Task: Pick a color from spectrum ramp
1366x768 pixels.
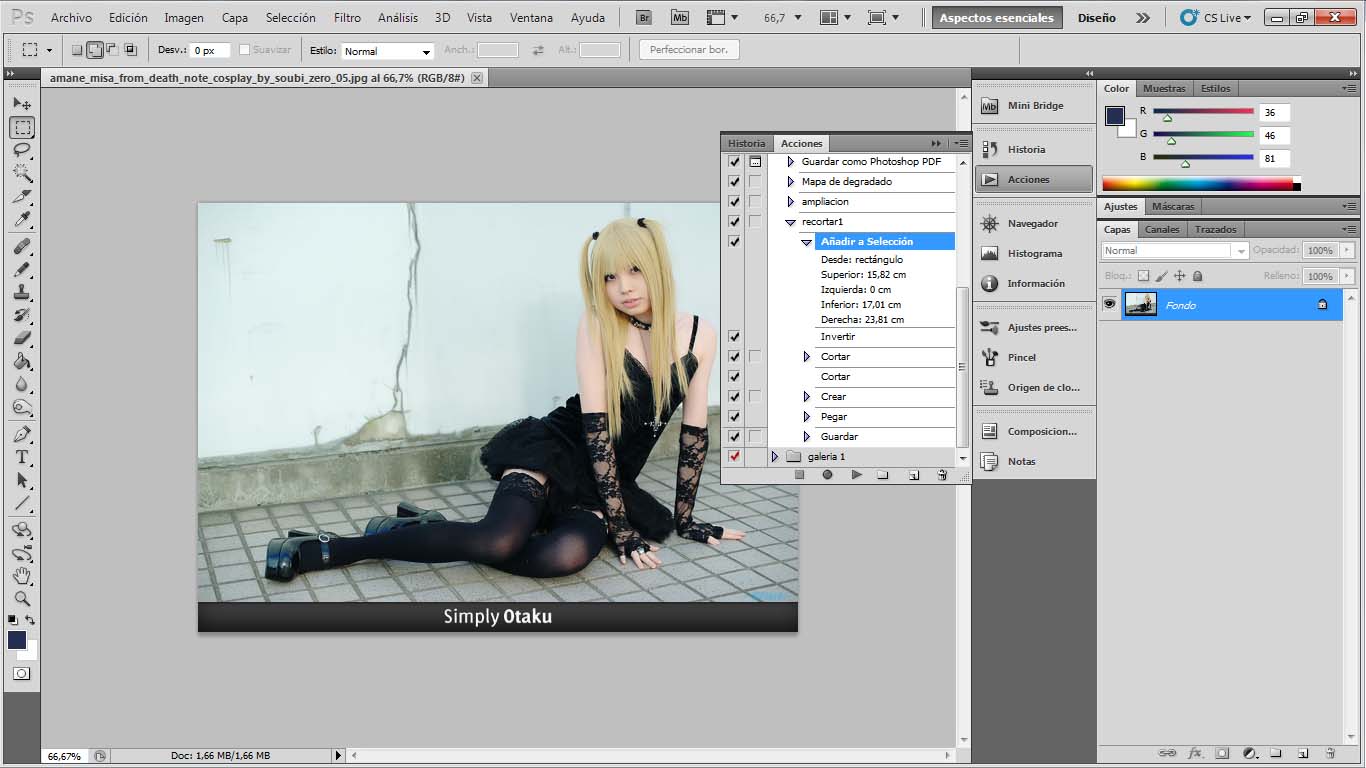Action: [1197, 184]
